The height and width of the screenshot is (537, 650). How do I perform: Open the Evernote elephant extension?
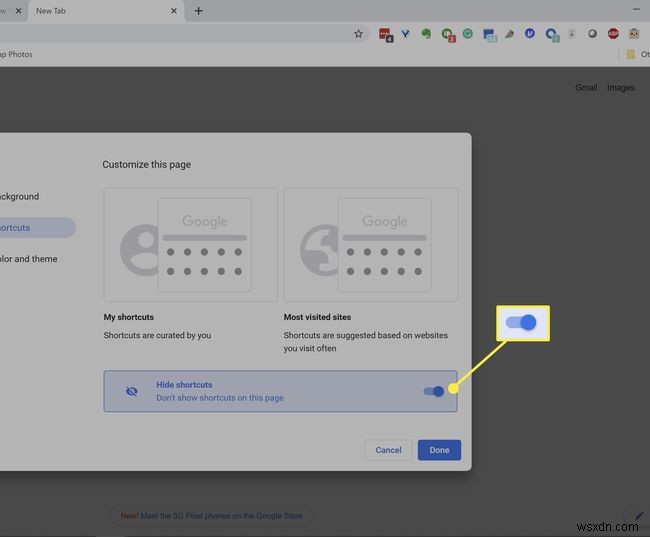(x=426, y=34)
